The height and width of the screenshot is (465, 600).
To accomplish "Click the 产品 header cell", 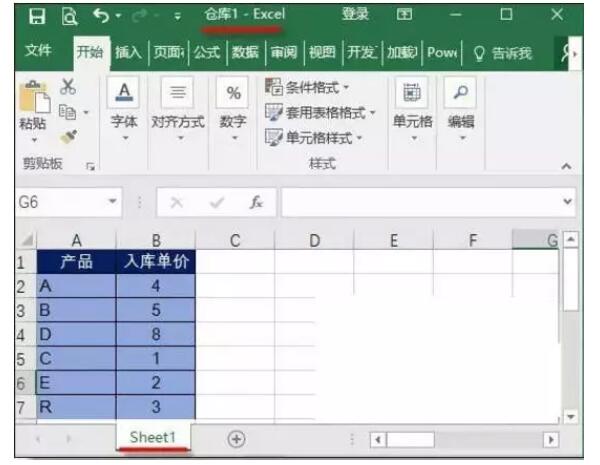I will point(76,262).
